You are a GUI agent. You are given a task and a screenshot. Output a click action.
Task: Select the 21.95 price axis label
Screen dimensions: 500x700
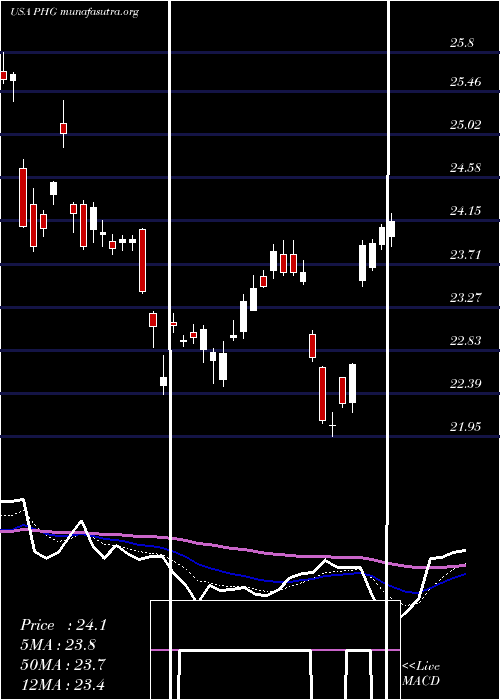click(465, 427)
